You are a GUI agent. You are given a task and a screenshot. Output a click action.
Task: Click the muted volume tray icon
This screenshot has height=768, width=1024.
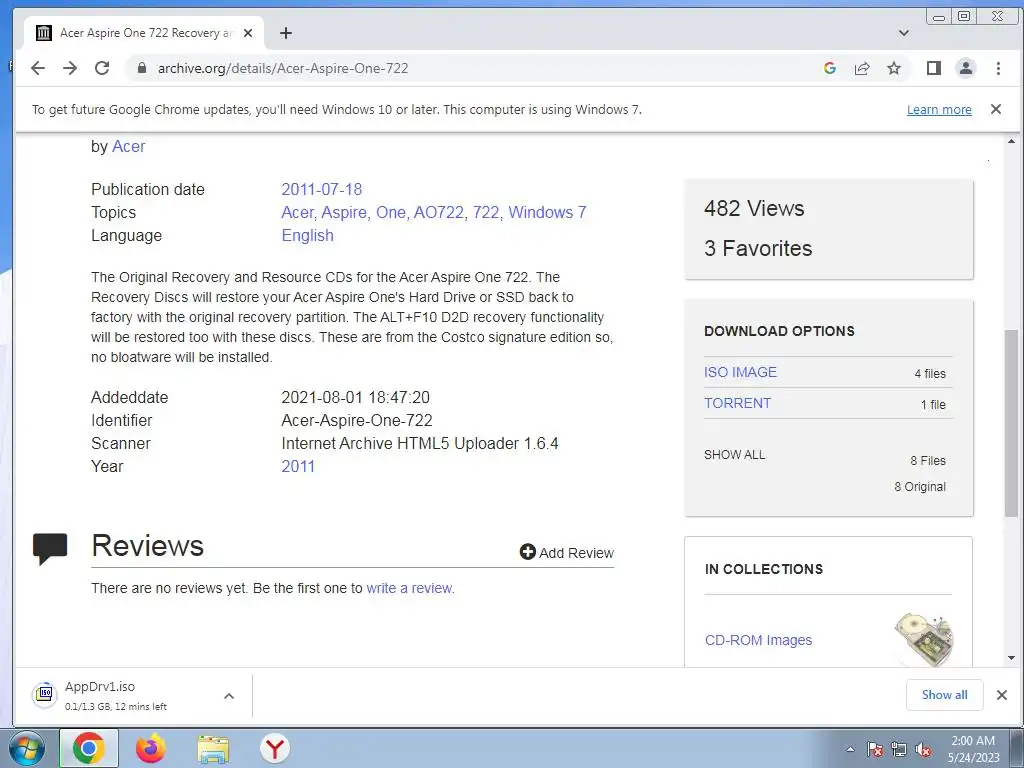tap(923, 750)
